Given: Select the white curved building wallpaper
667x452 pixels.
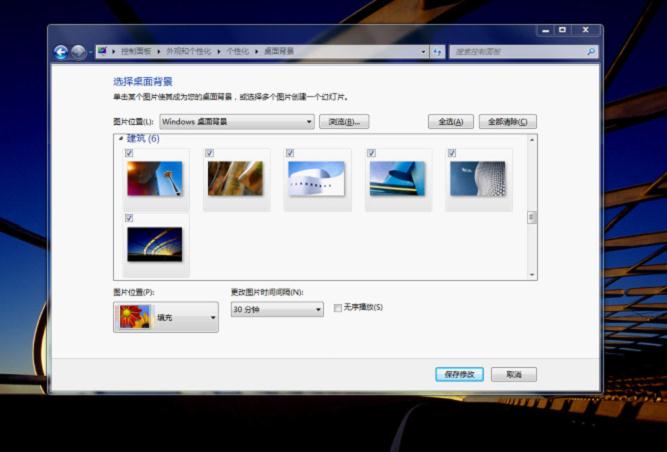Looking at the screenshot, I should pyautogui.click(x=316, y=179).
